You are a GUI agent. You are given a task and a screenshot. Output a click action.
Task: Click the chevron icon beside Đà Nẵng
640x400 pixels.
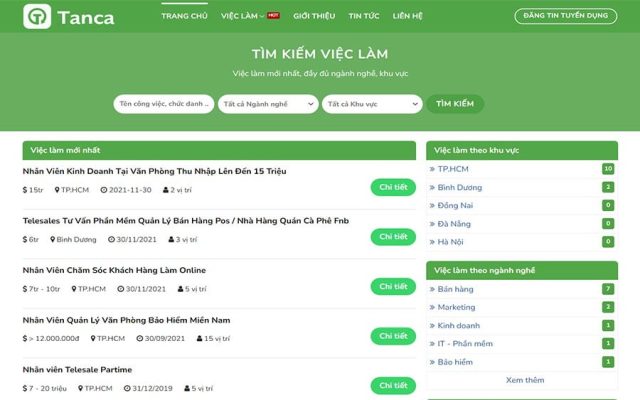coord(432,224)
